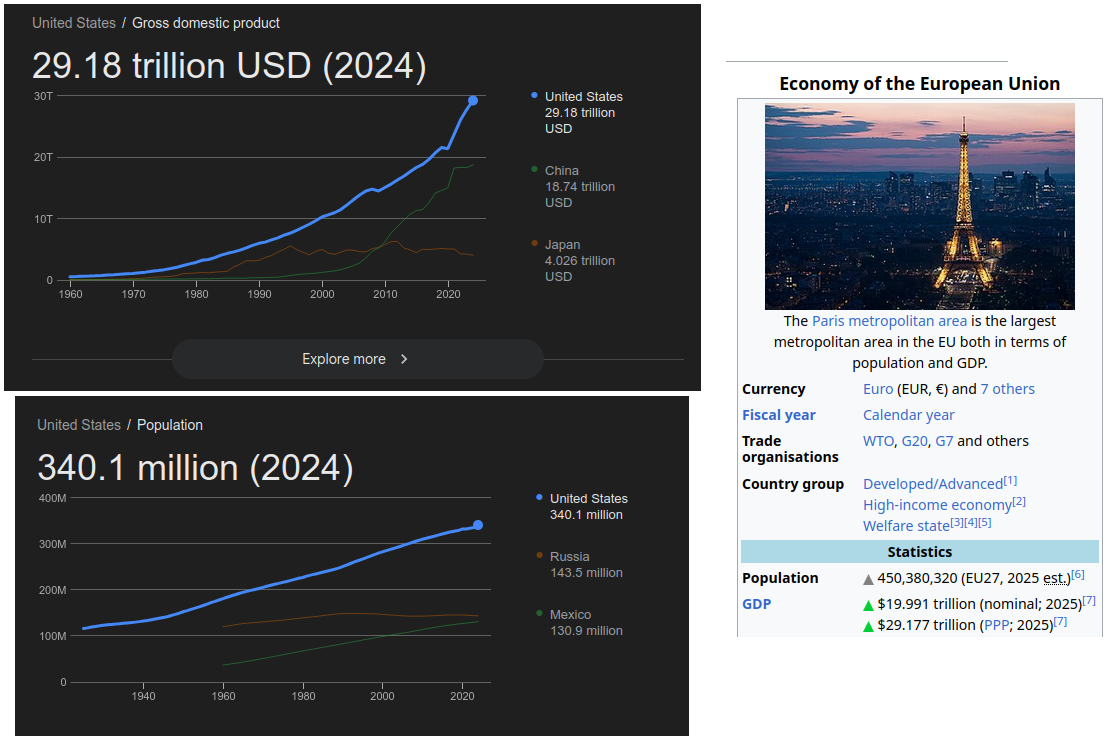Open the High-income economy link
This screenshot has width=1109, height=743.
point(937,505)
